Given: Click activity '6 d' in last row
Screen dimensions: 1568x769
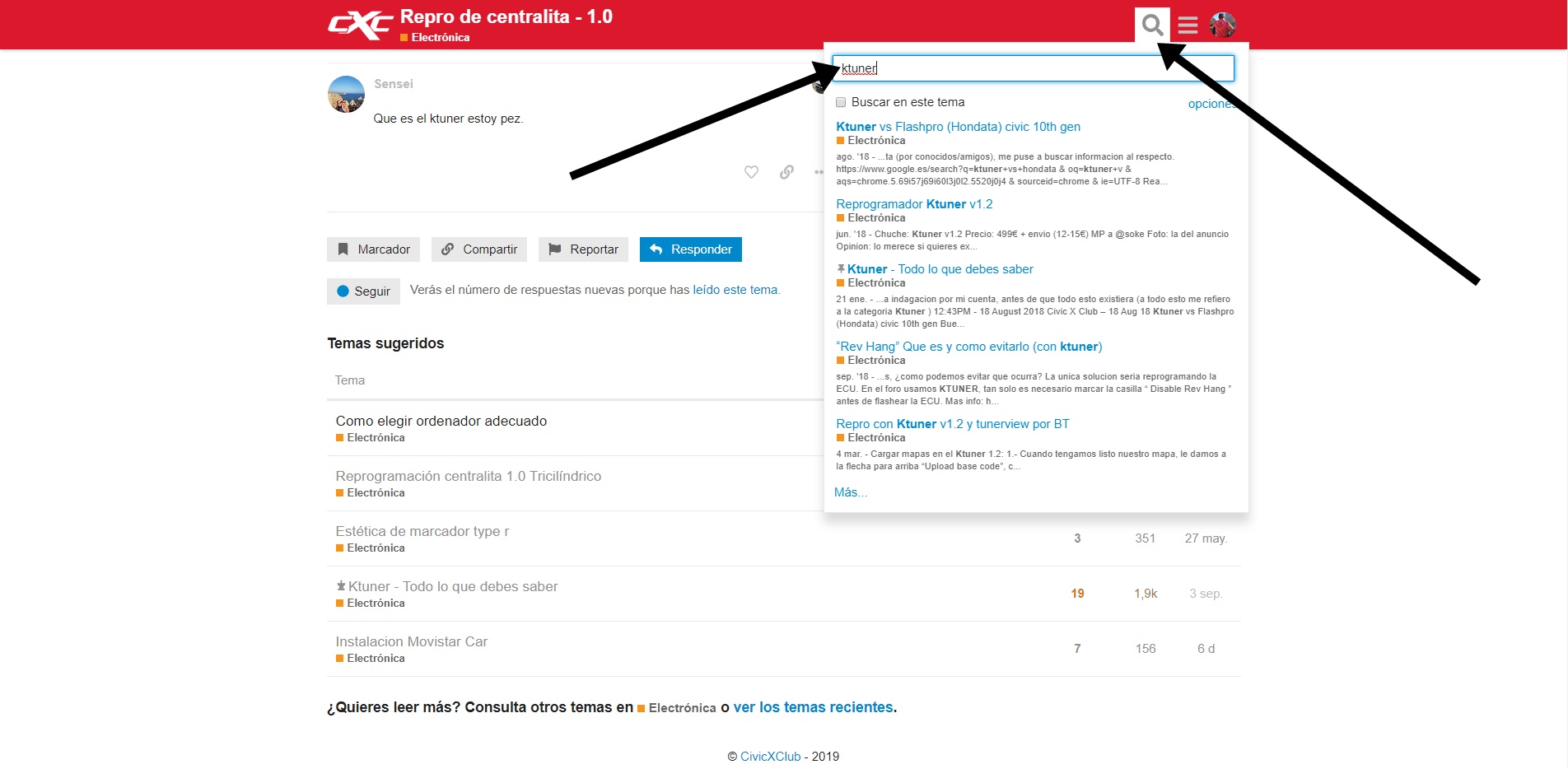Looking at the screenshot, I should coord(1206,649).
